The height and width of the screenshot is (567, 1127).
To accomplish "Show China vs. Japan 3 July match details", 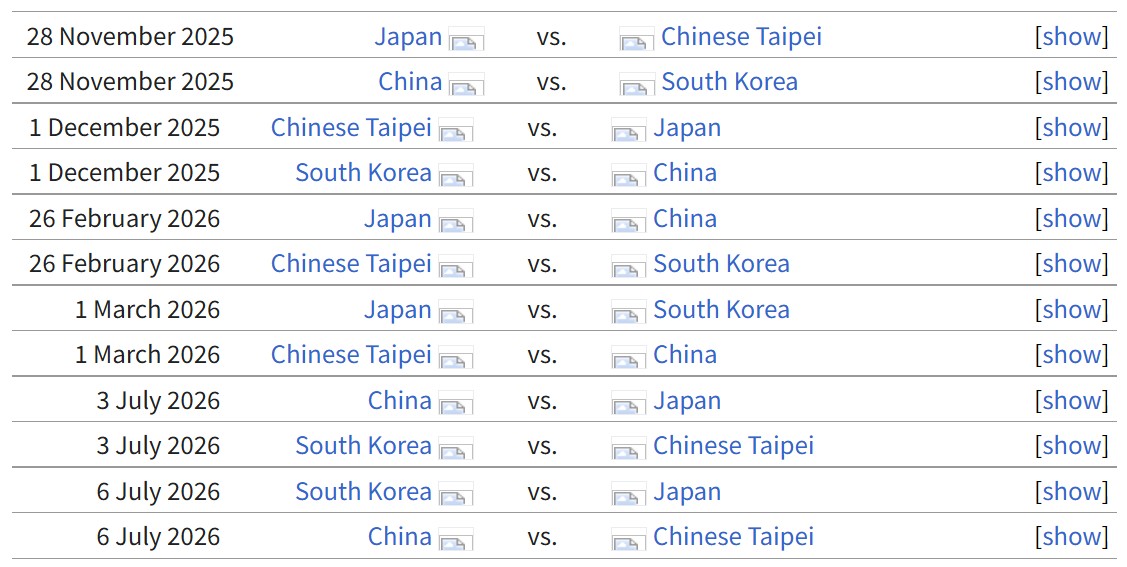I will [1071, 401].
